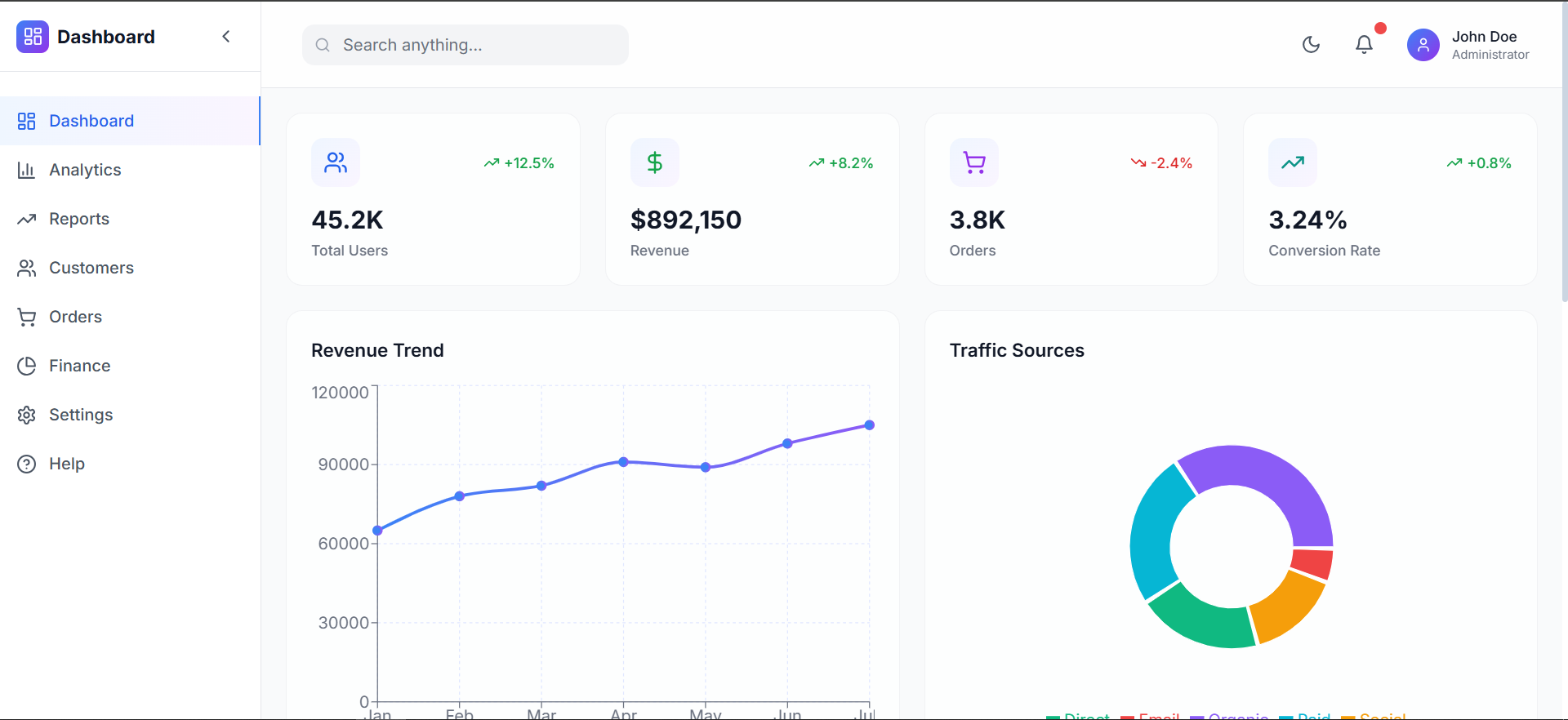The height and width of the screenshot is (720, 1568).
Task: Click the Jul data point on chart
Action: (x=870, y=425)
